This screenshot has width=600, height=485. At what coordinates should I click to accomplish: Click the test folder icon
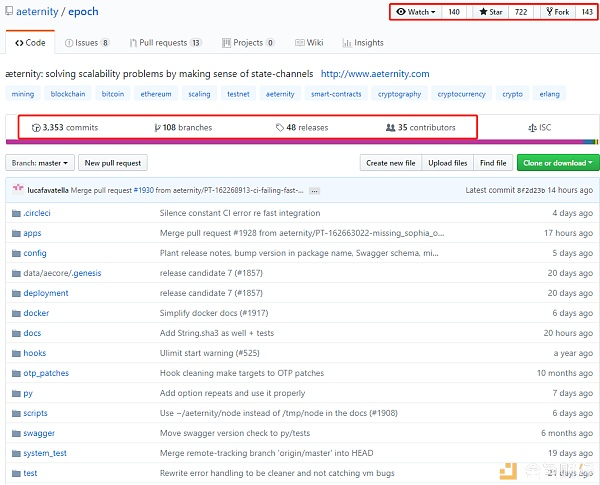pyautogui.click(x=16, y=473)
